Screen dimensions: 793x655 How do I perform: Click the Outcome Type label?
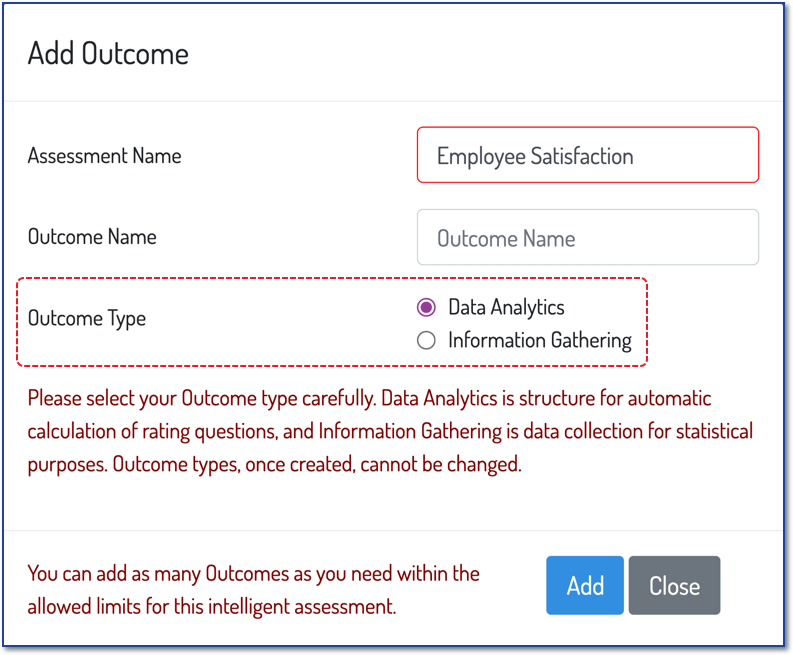click(86, 319)
